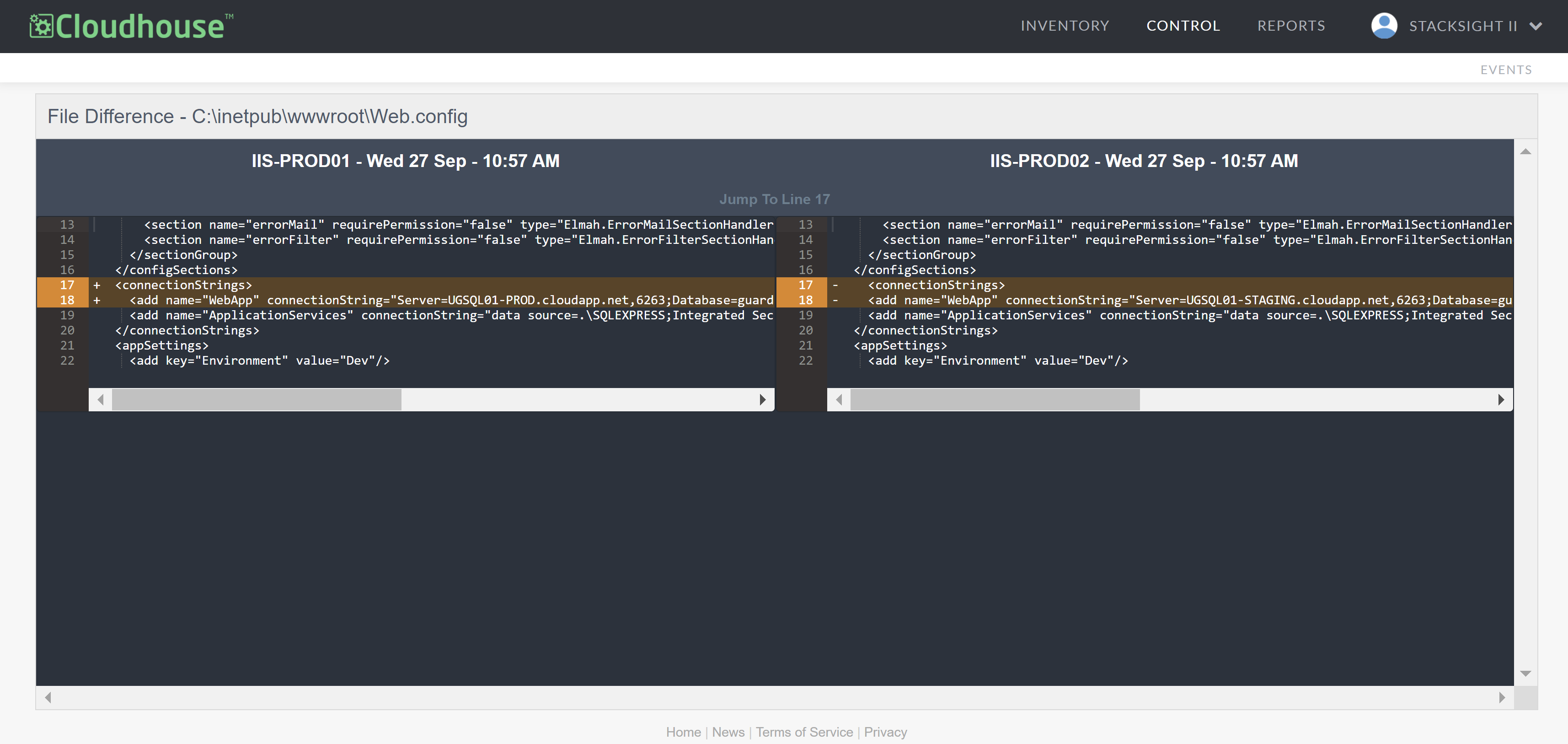Click the Cloudhouse logo
1568x744 pixels.
point(132,26)
